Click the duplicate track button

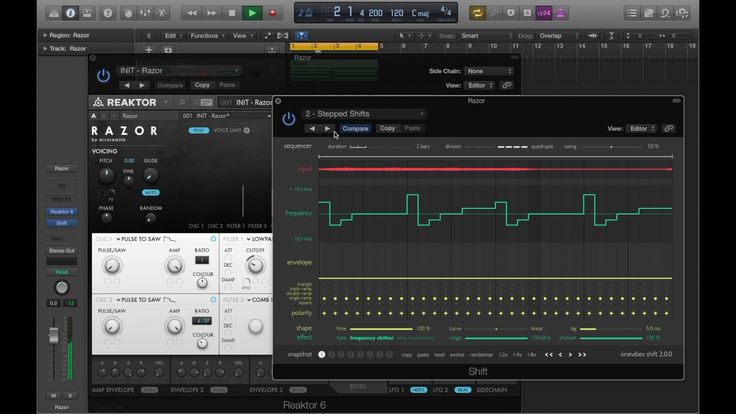[168, 49]
